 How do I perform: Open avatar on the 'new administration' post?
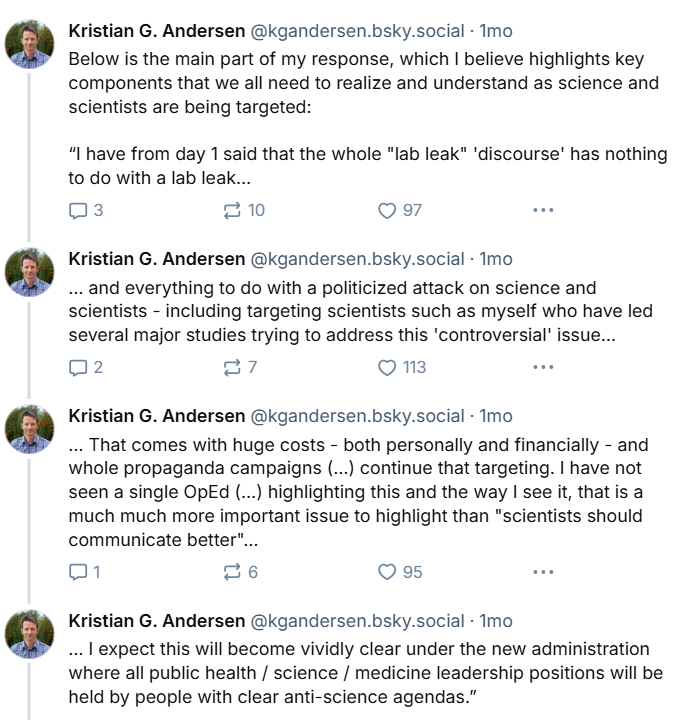[29, 634]
